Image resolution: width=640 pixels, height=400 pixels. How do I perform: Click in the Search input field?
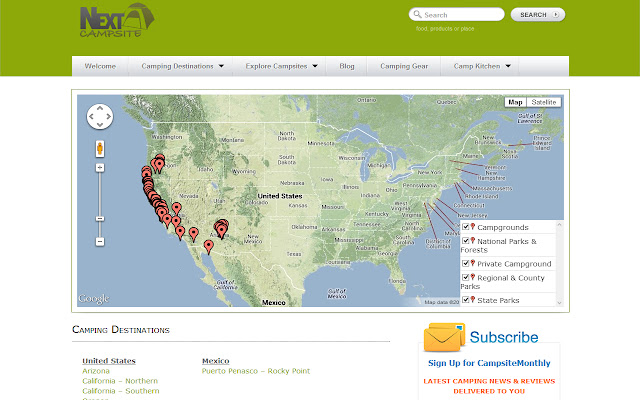coord(457,15)
